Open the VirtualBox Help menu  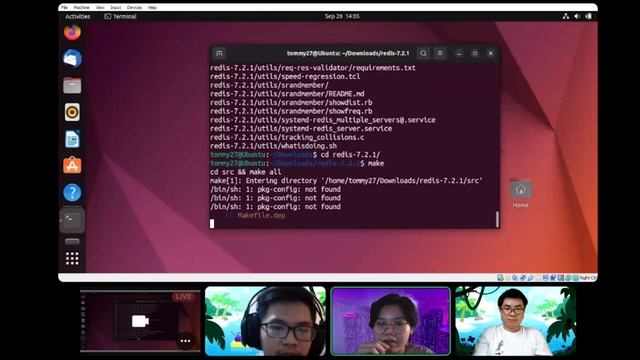pos(152,7)
